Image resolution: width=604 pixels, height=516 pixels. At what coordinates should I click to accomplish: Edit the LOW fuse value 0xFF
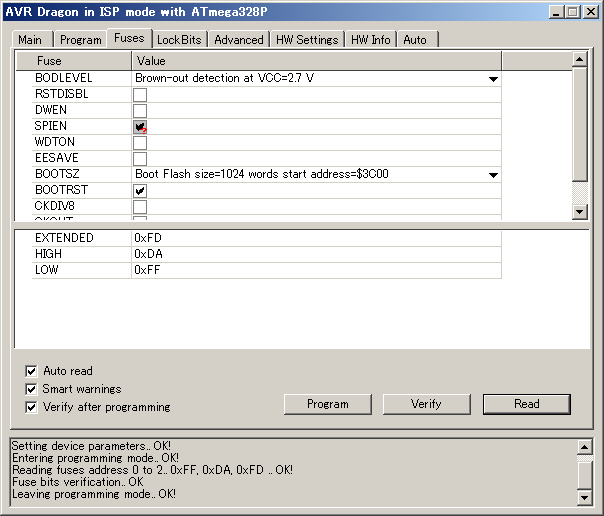tap(316, 270)
